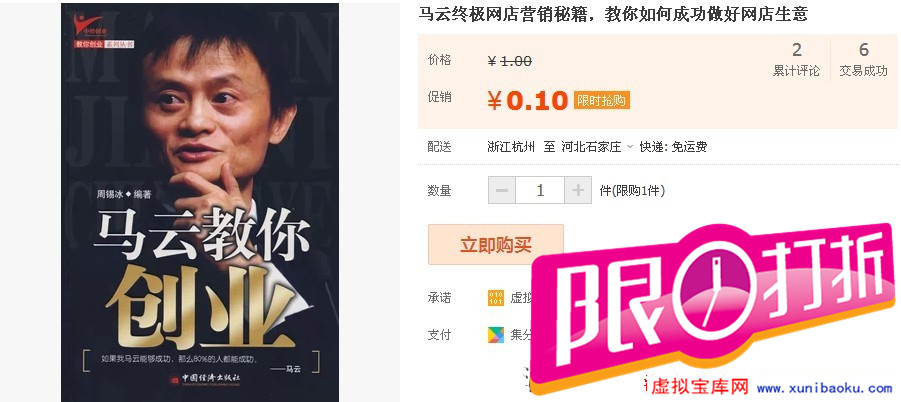Viewport: 901px width, 402px height.
Task: Click the 虚拟宝库网 red watermark text
Action: point(699,388)
